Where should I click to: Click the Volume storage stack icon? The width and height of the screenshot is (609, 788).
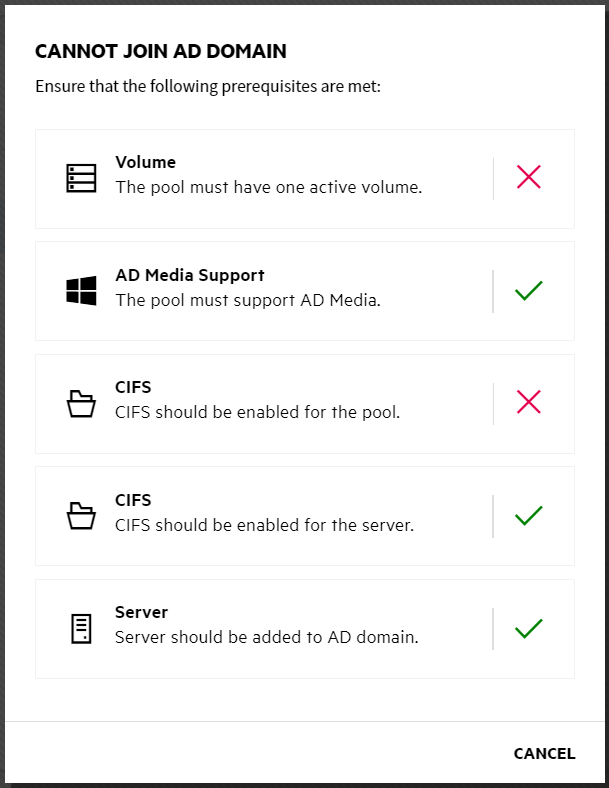(80, 178)
